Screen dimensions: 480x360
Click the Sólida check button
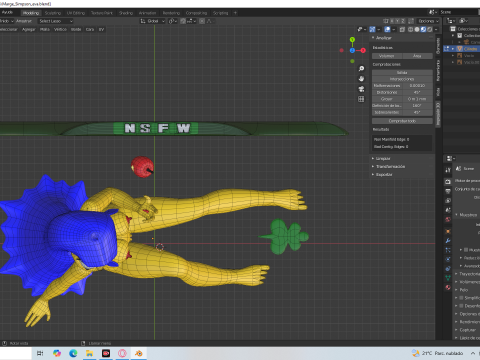(x=402, y=73)
